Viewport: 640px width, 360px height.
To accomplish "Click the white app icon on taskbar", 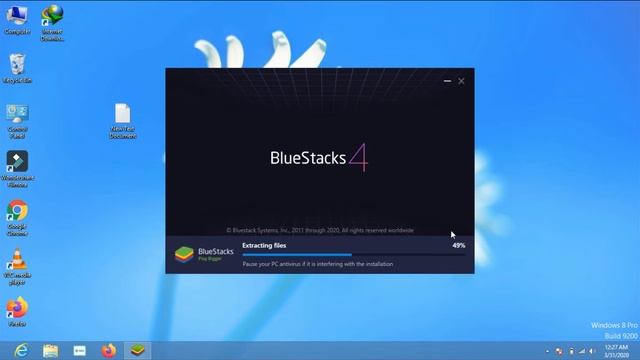I will 80,351.
